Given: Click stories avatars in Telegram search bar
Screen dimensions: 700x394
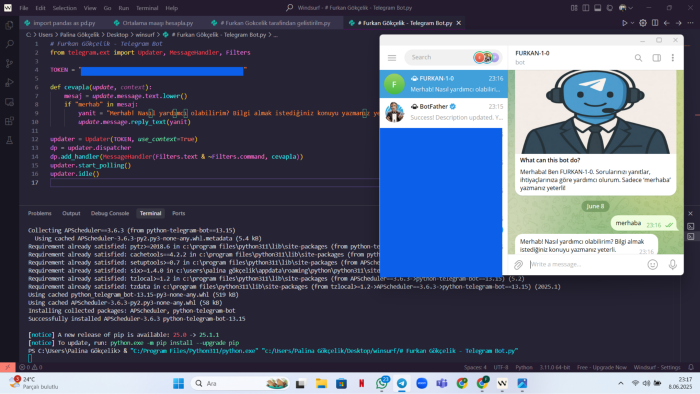Looking at the screenshot, I should [487, 57].
